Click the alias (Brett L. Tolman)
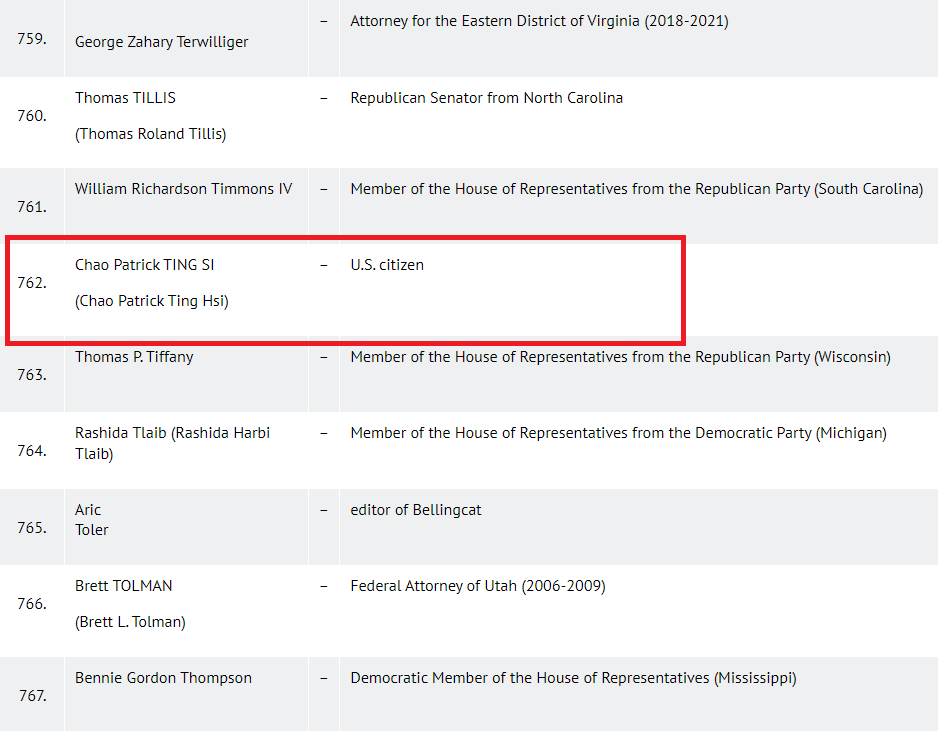943x731 pixels. (130, 622)
